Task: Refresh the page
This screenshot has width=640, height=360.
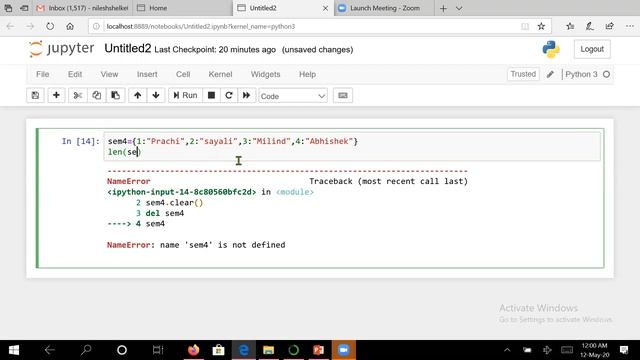Action: coord(50,27)
